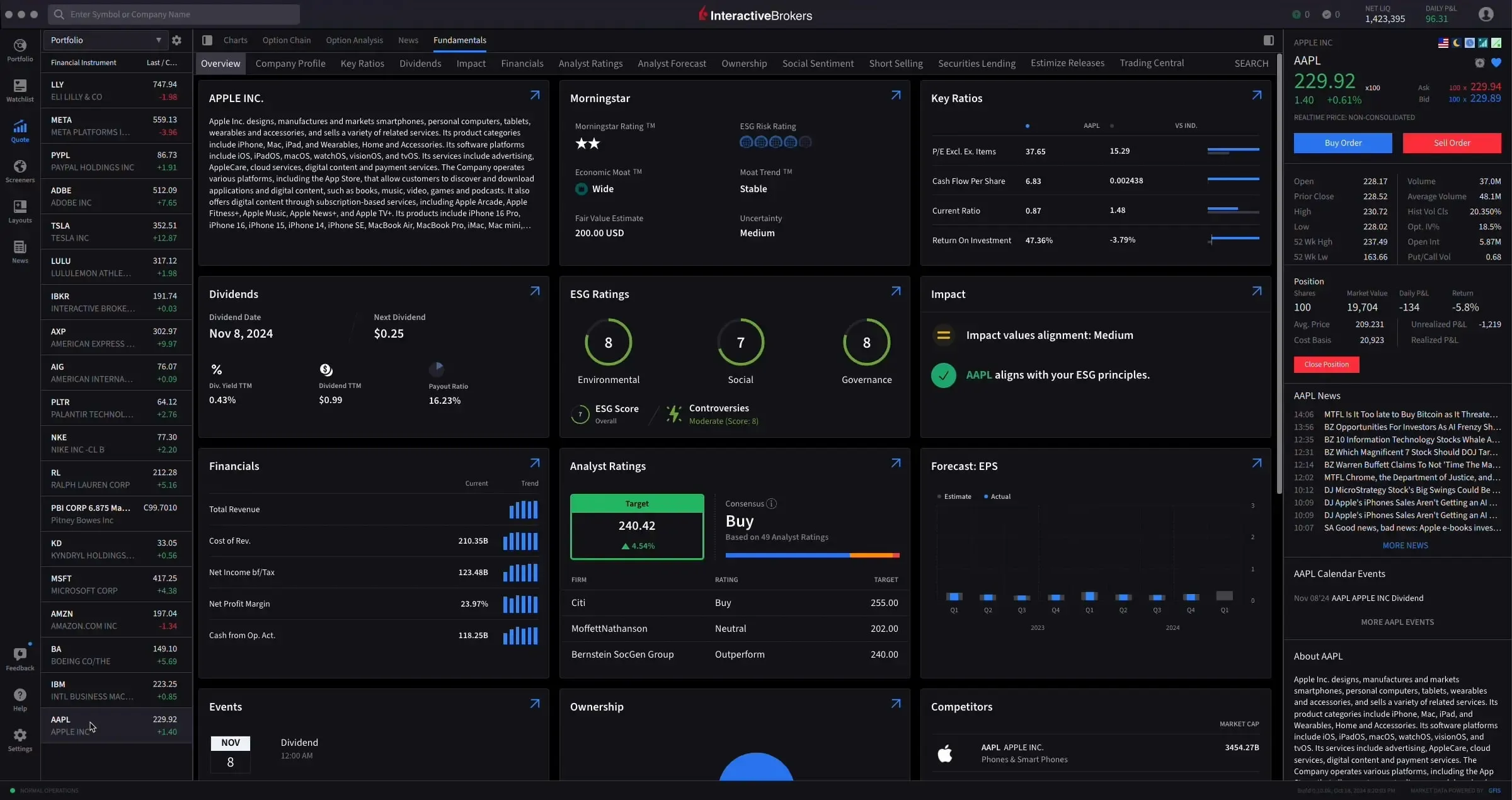Click the Sell Order button for AAPL
Screen dimensions: 1512x800
click(x=1450, y=142)
